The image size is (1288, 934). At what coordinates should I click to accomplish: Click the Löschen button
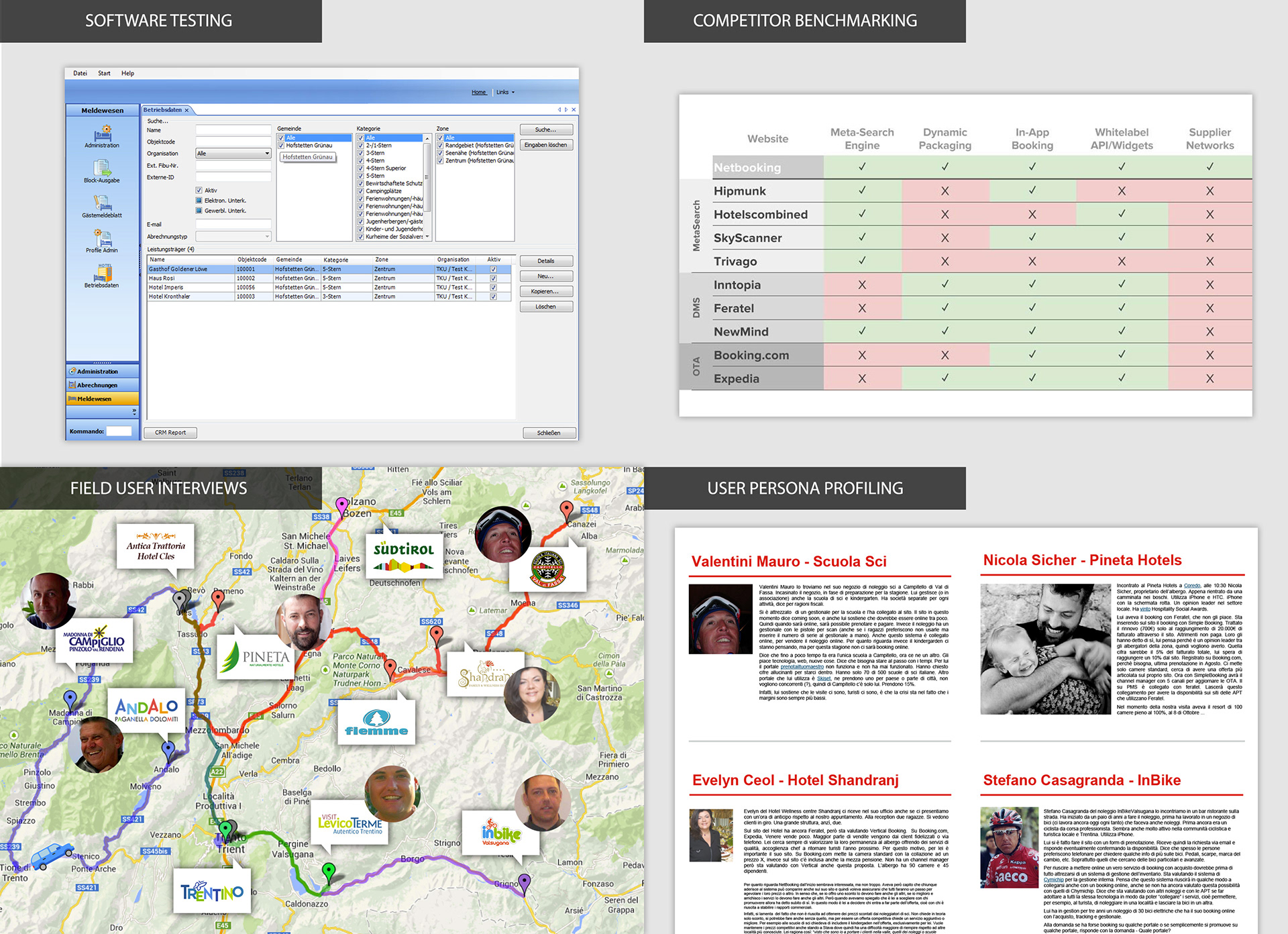click(546, 307)
